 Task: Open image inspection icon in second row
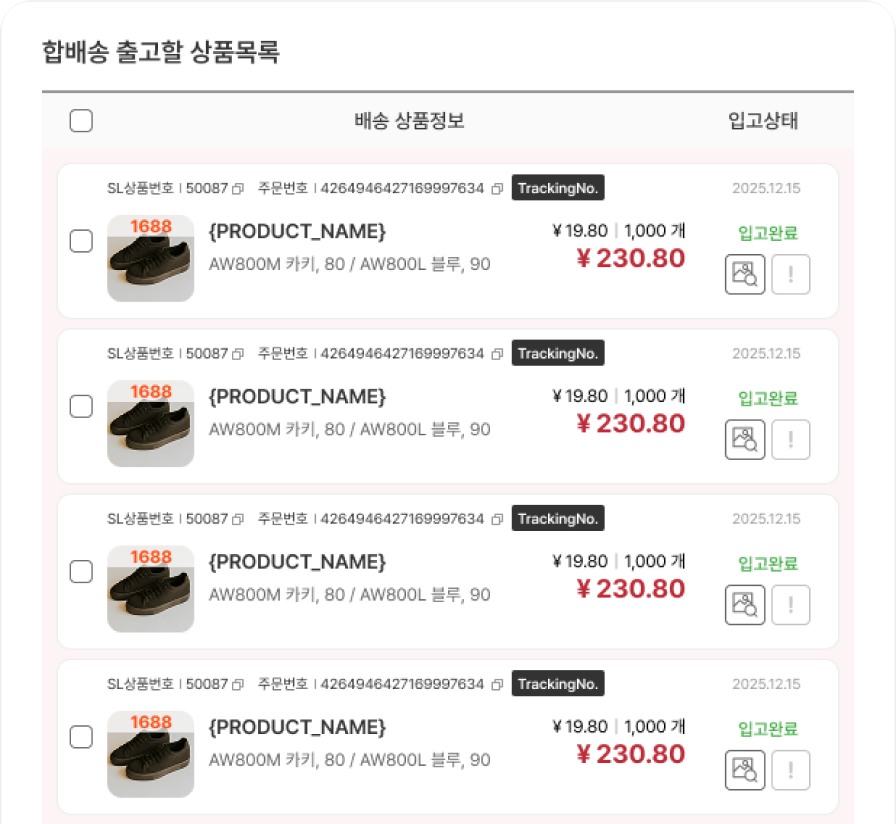point(744,439)
